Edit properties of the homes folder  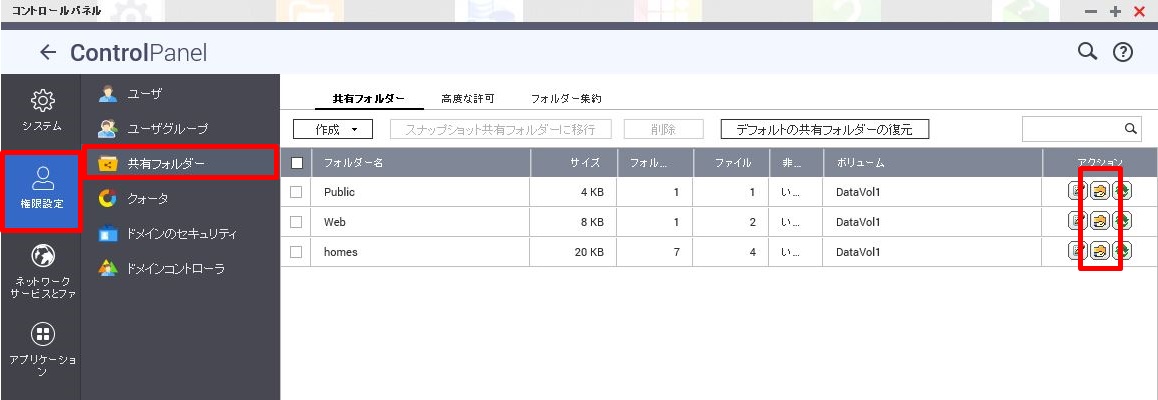click(1078, 252)
